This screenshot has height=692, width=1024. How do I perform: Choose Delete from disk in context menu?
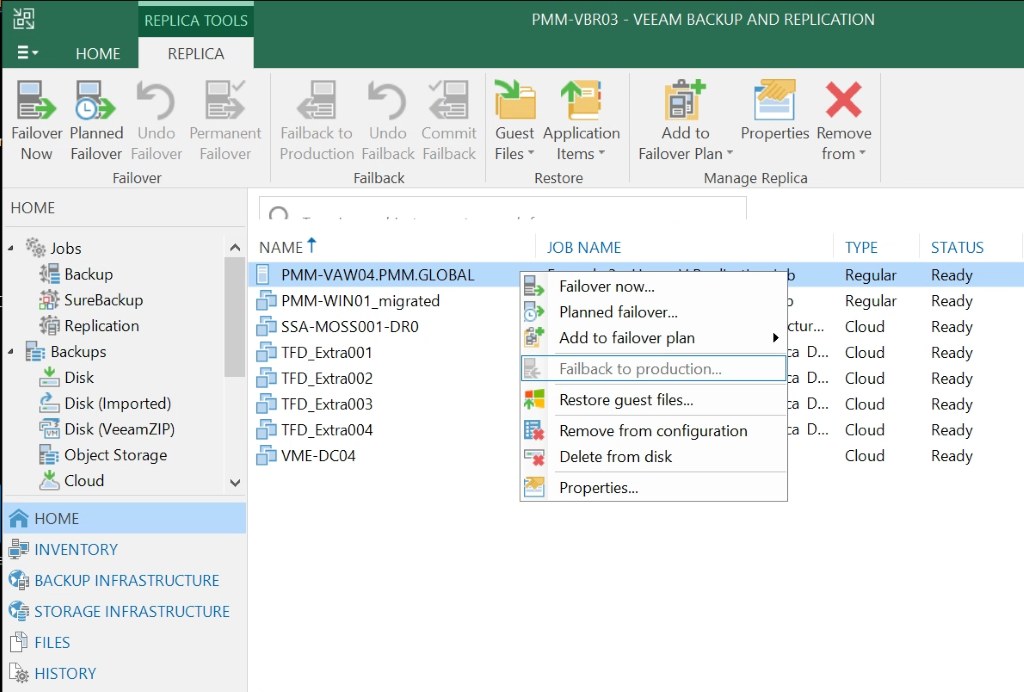pos(653,456)
